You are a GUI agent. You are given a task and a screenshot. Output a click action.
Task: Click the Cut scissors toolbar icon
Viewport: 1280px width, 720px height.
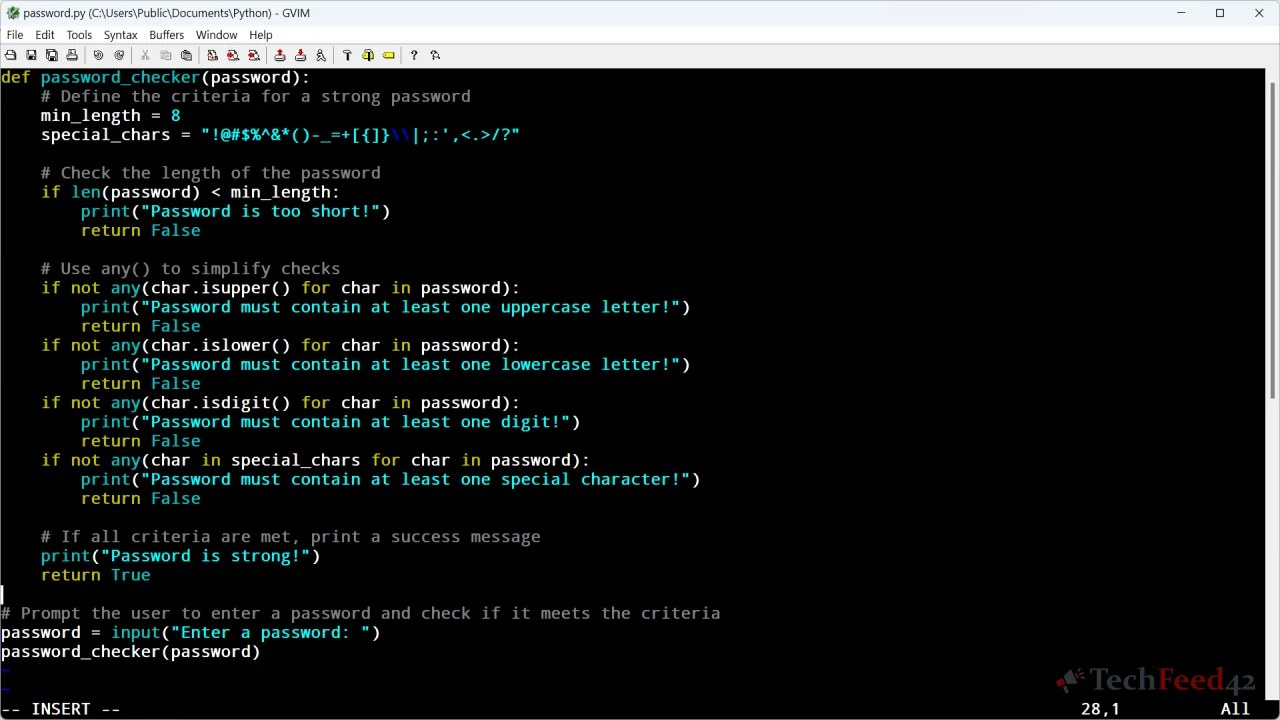click(145, 55)
